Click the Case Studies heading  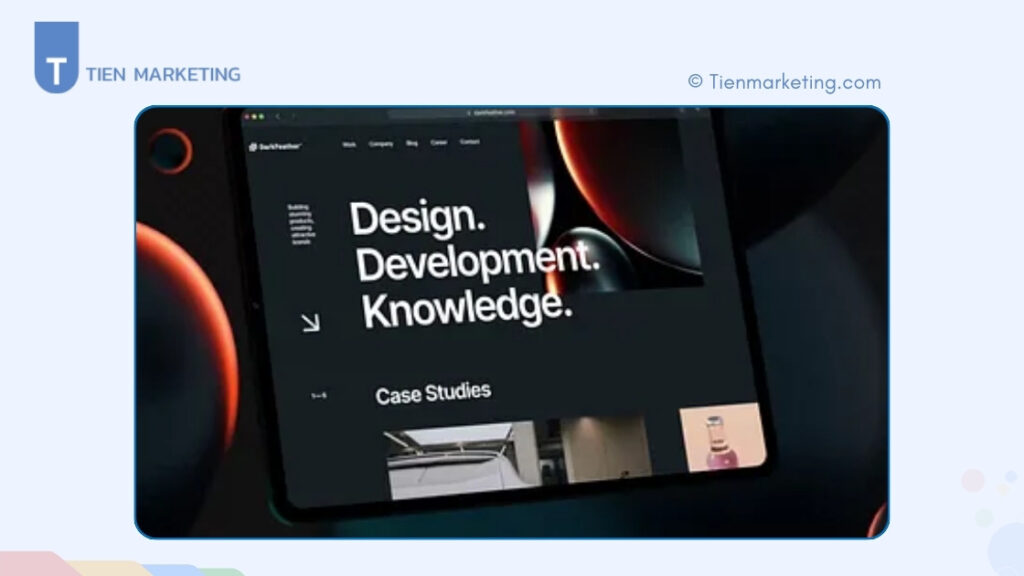pos(433,390)
